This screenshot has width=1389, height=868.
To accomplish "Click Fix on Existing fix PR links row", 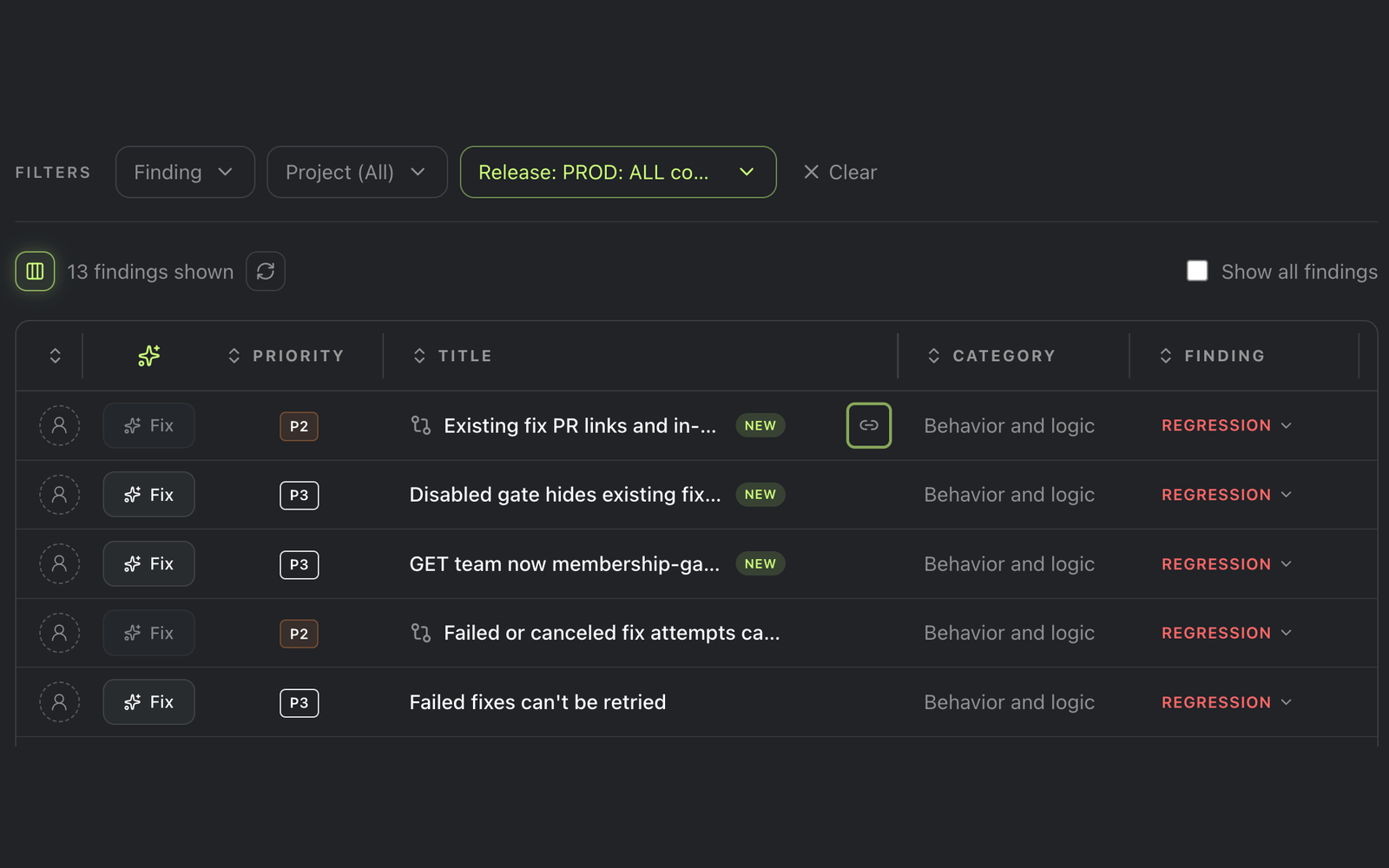I will click(x=148, y=425).
